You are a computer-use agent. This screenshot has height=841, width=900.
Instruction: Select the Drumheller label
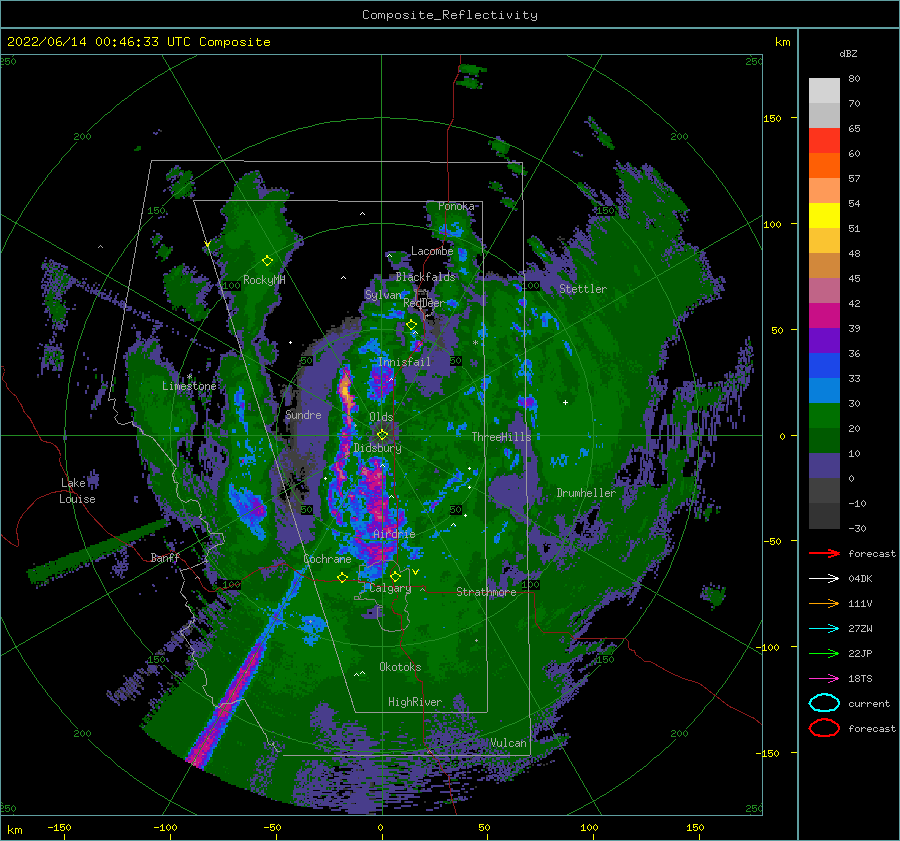[x=586, y=493]
